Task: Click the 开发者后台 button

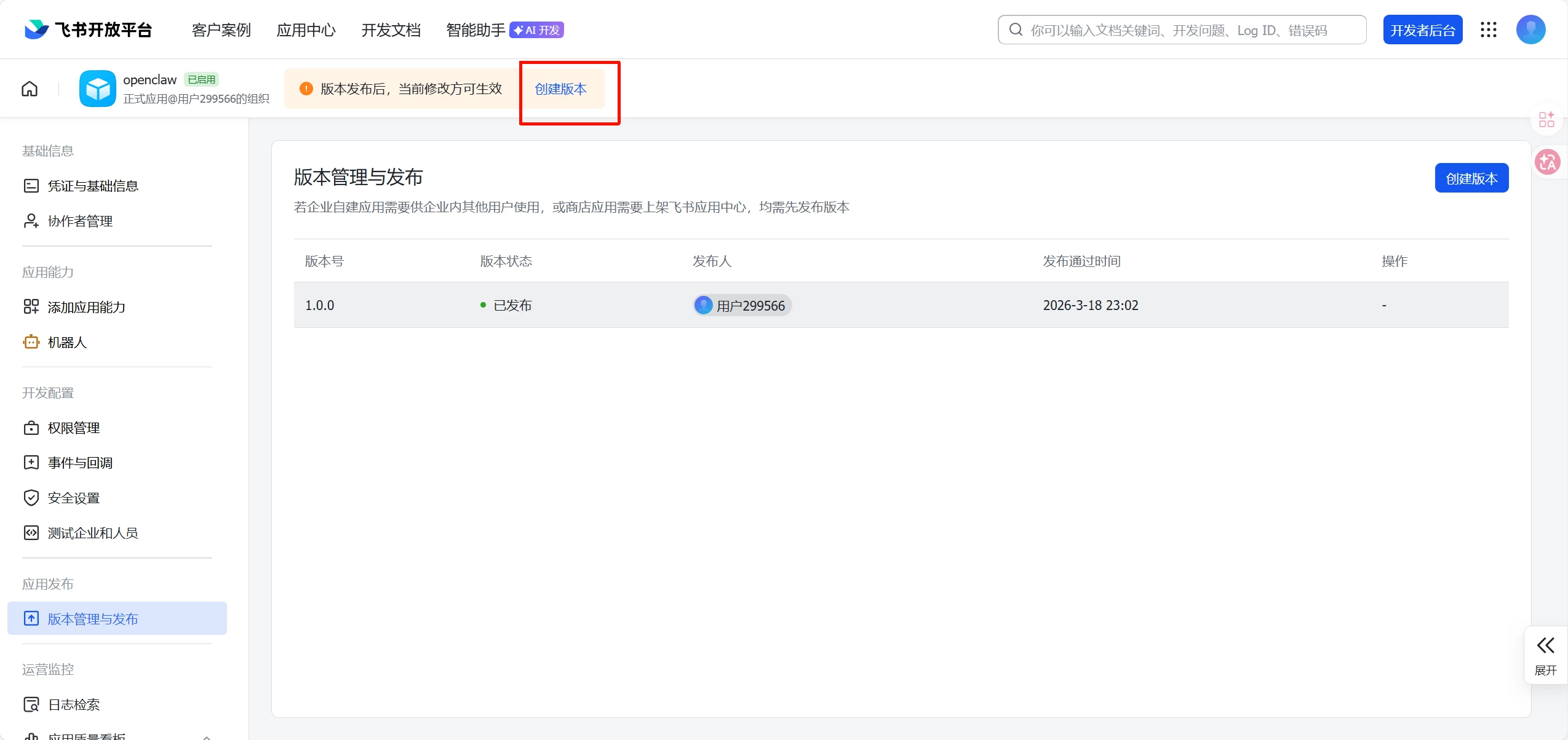Action: [x=1422, y=30]
